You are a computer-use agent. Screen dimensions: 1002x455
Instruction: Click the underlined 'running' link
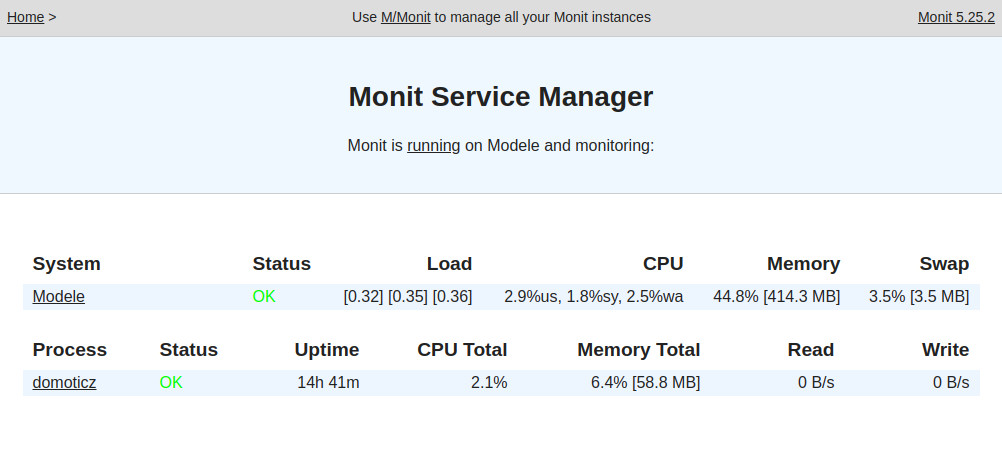(x=433, y=145)
